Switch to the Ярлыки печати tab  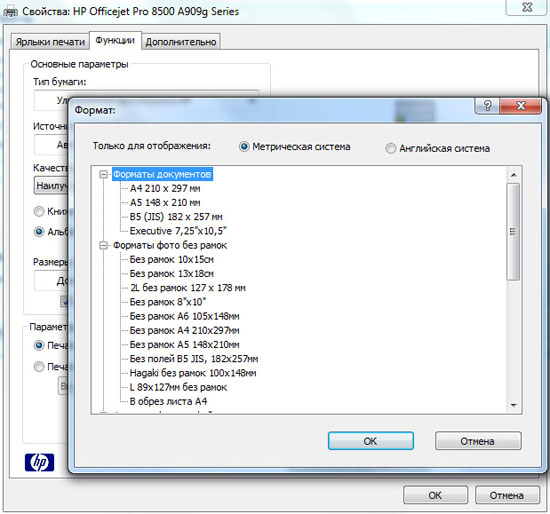tap(50, 42)
